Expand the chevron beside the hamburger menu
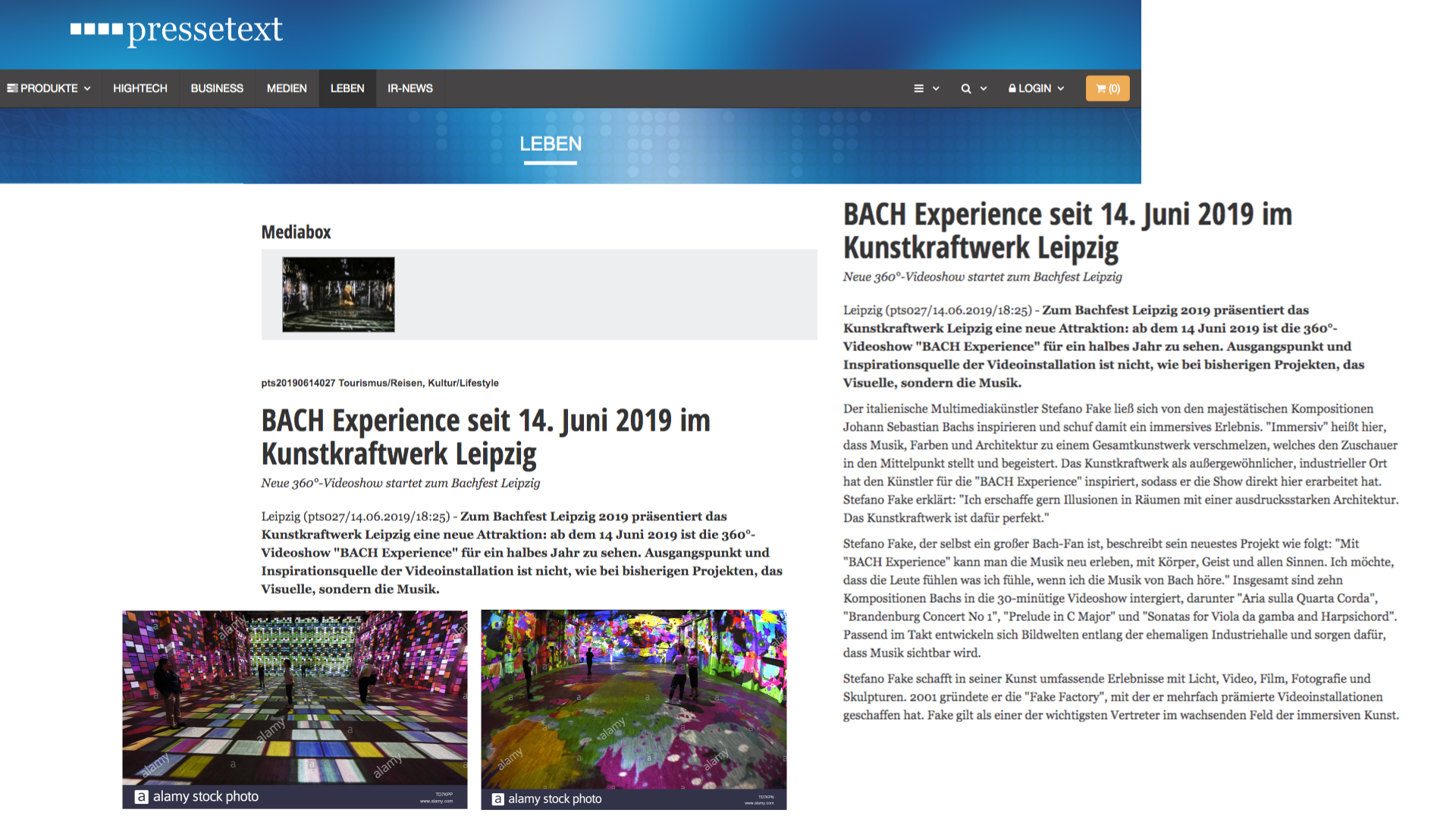 [936, 89]
